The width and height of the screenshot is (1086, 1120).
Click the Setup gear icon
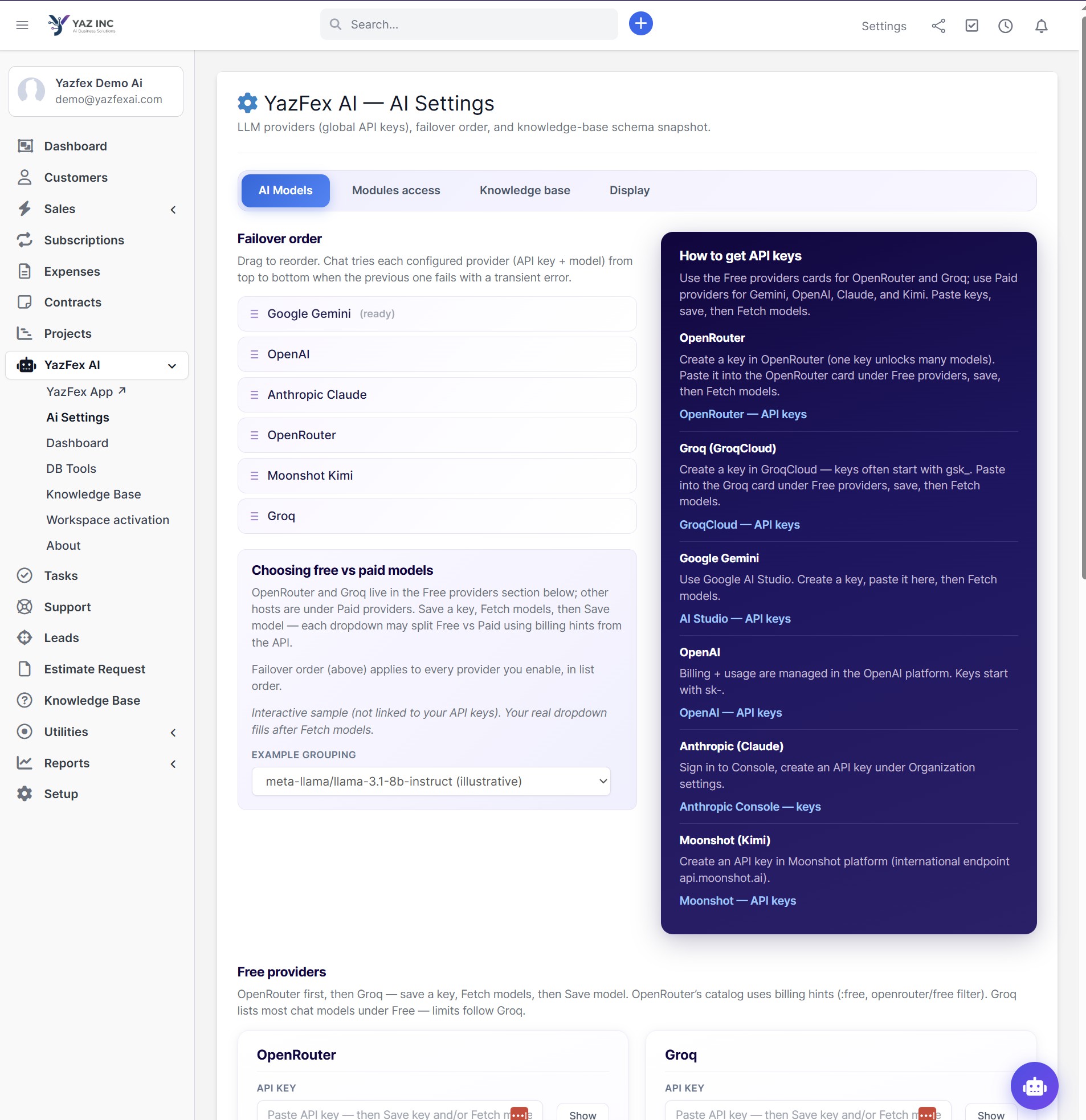(x=25, y=794)
